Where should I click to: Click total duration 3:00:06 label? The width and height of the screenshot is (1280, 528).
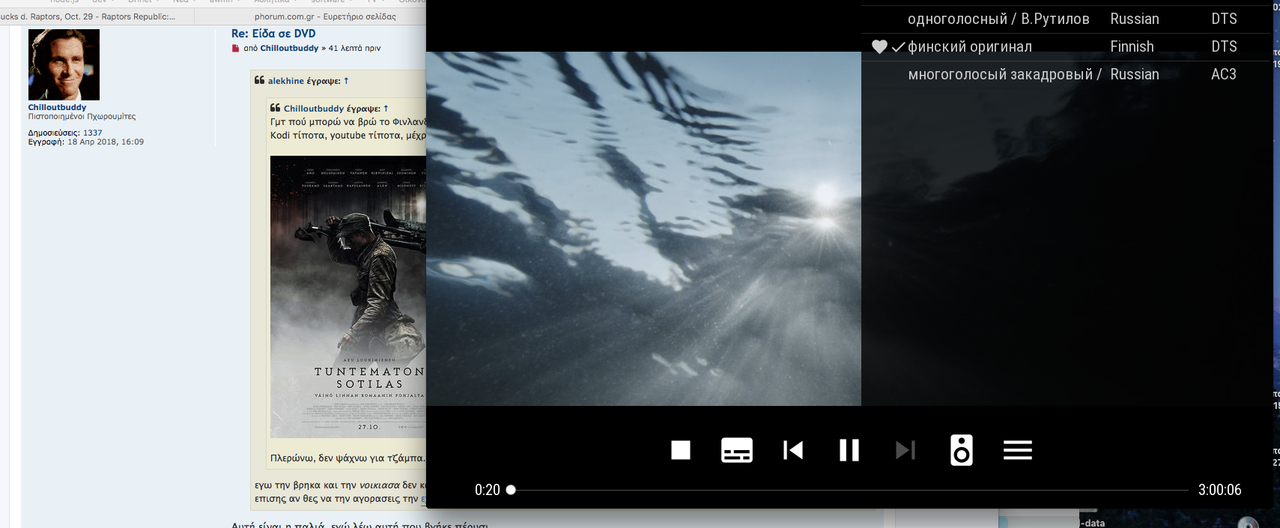pos(1220,490)
